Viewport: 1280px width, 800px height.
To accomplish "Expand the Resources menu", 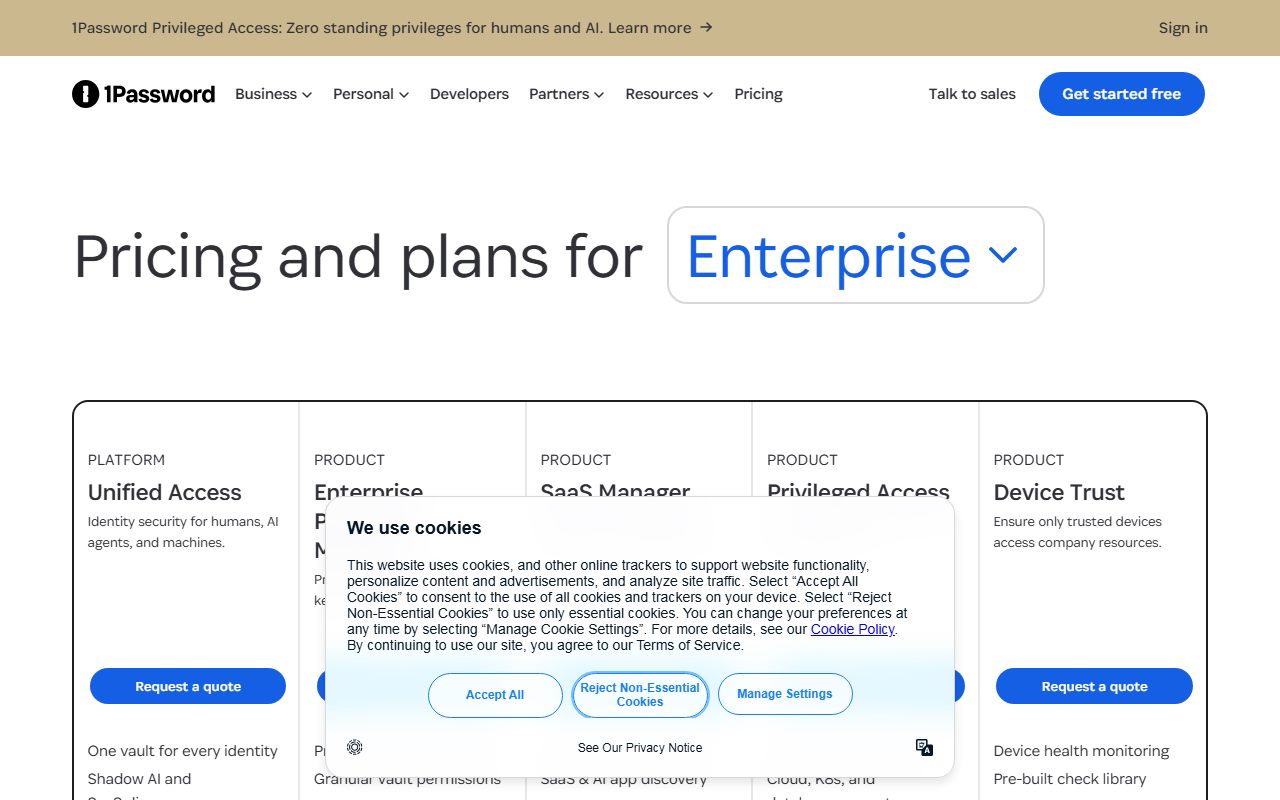I will click(x=669, y=94).
